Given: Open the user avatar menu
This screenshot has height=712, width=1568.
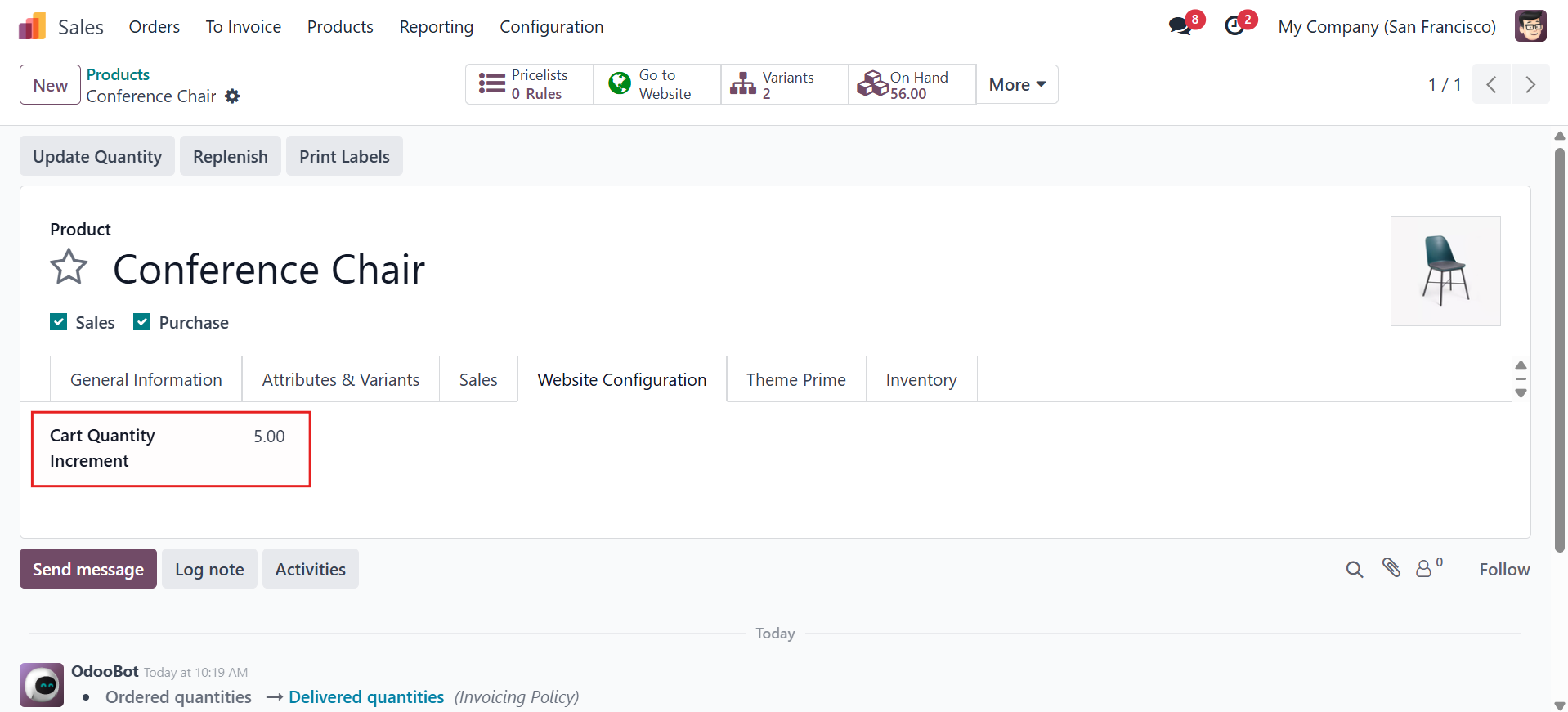Looking at the screenshot, I should coord(1530,26).
